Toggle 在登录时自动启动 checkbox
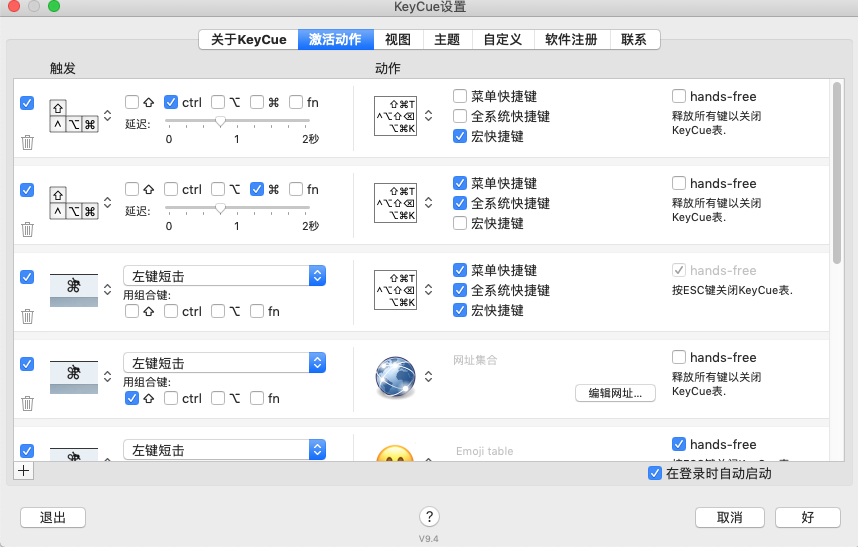The image size is (858, 547). point(655,473)
